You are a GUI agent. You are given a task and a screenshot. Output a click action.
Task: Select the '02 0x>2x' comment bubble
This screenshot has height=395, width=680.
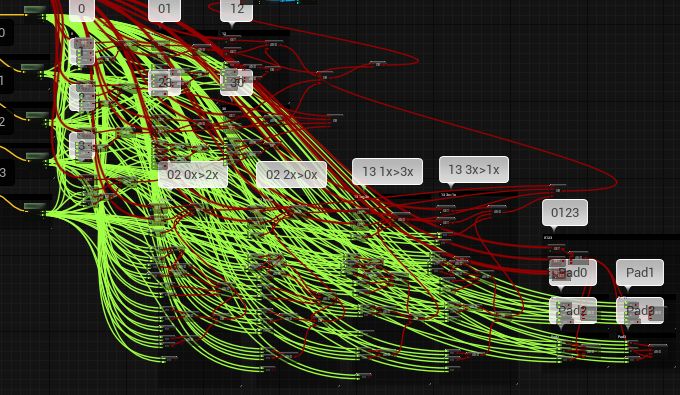193,174
